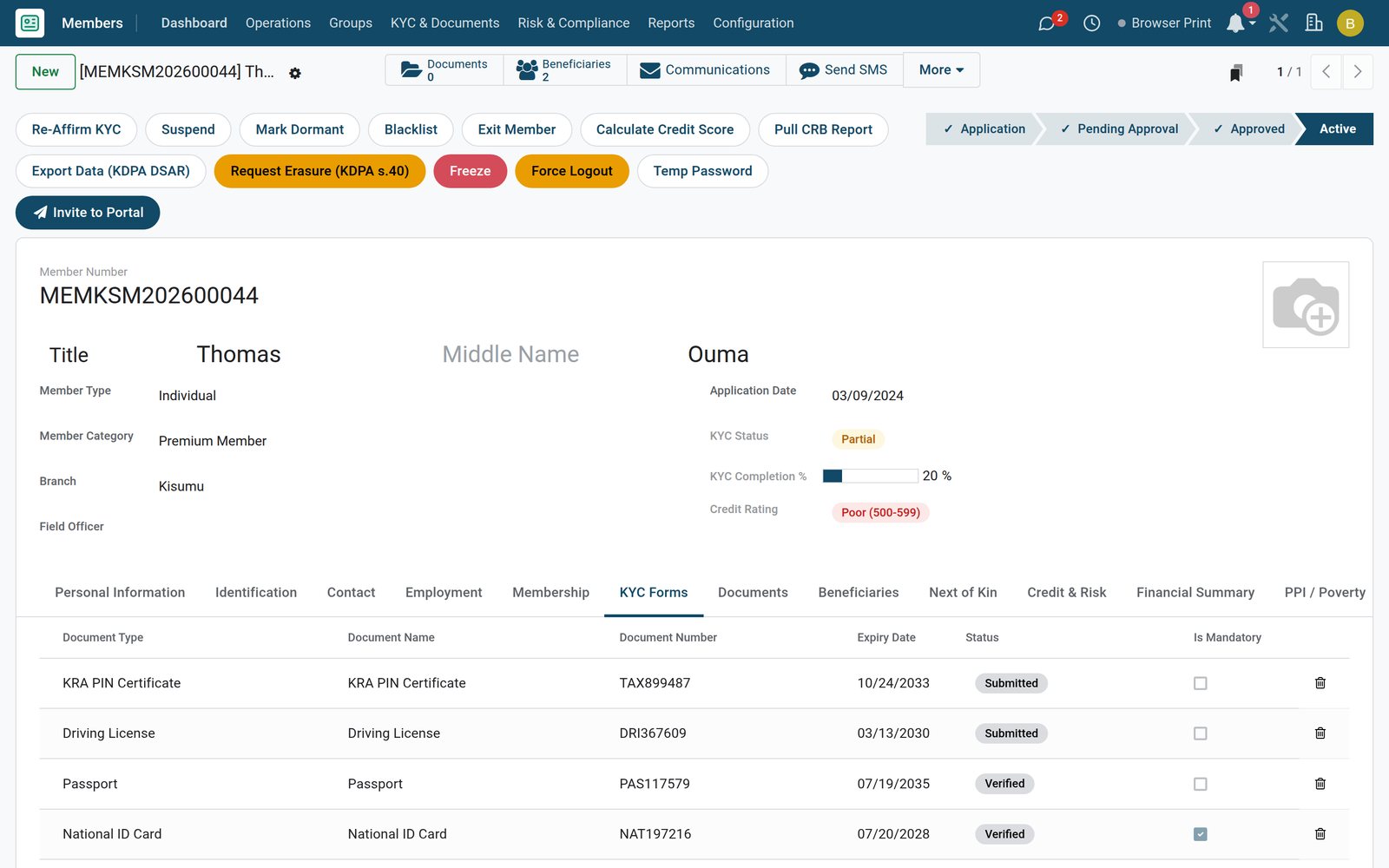Open Communications smart button
This screenshot has width=1389, height=868.
tap(706, 70)
